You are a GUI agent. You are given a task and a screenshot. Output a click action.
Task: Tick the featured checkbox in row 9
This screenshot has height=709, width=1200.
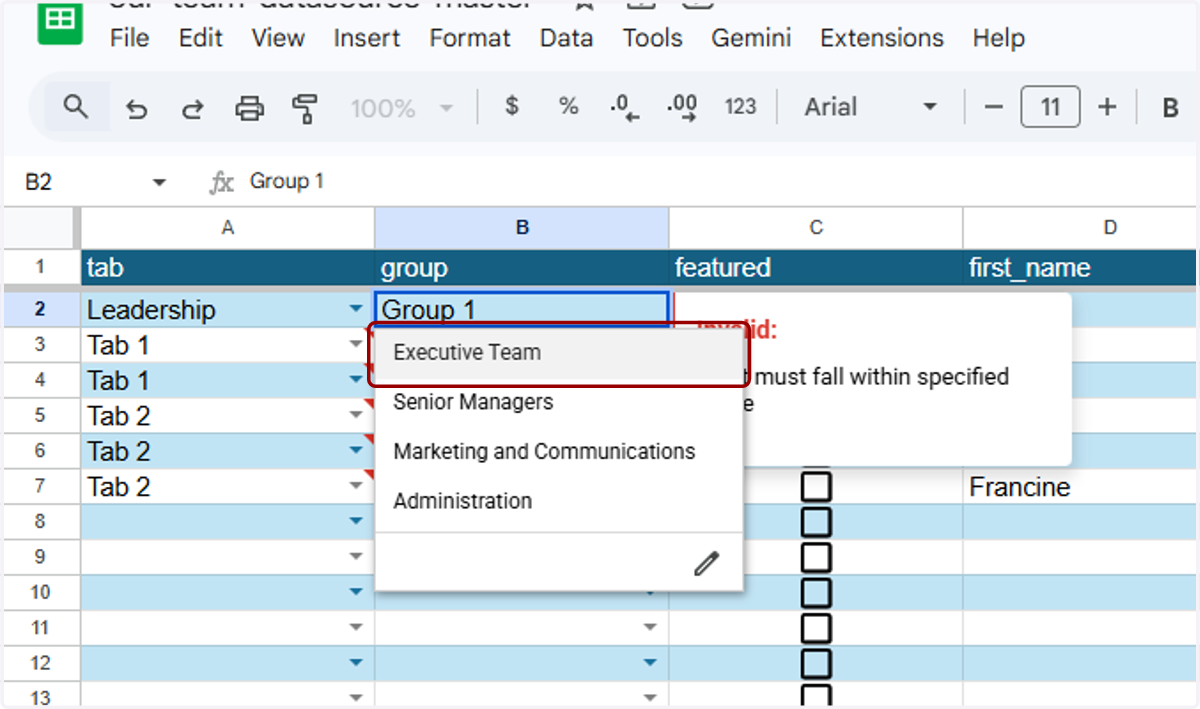[816, 557]
